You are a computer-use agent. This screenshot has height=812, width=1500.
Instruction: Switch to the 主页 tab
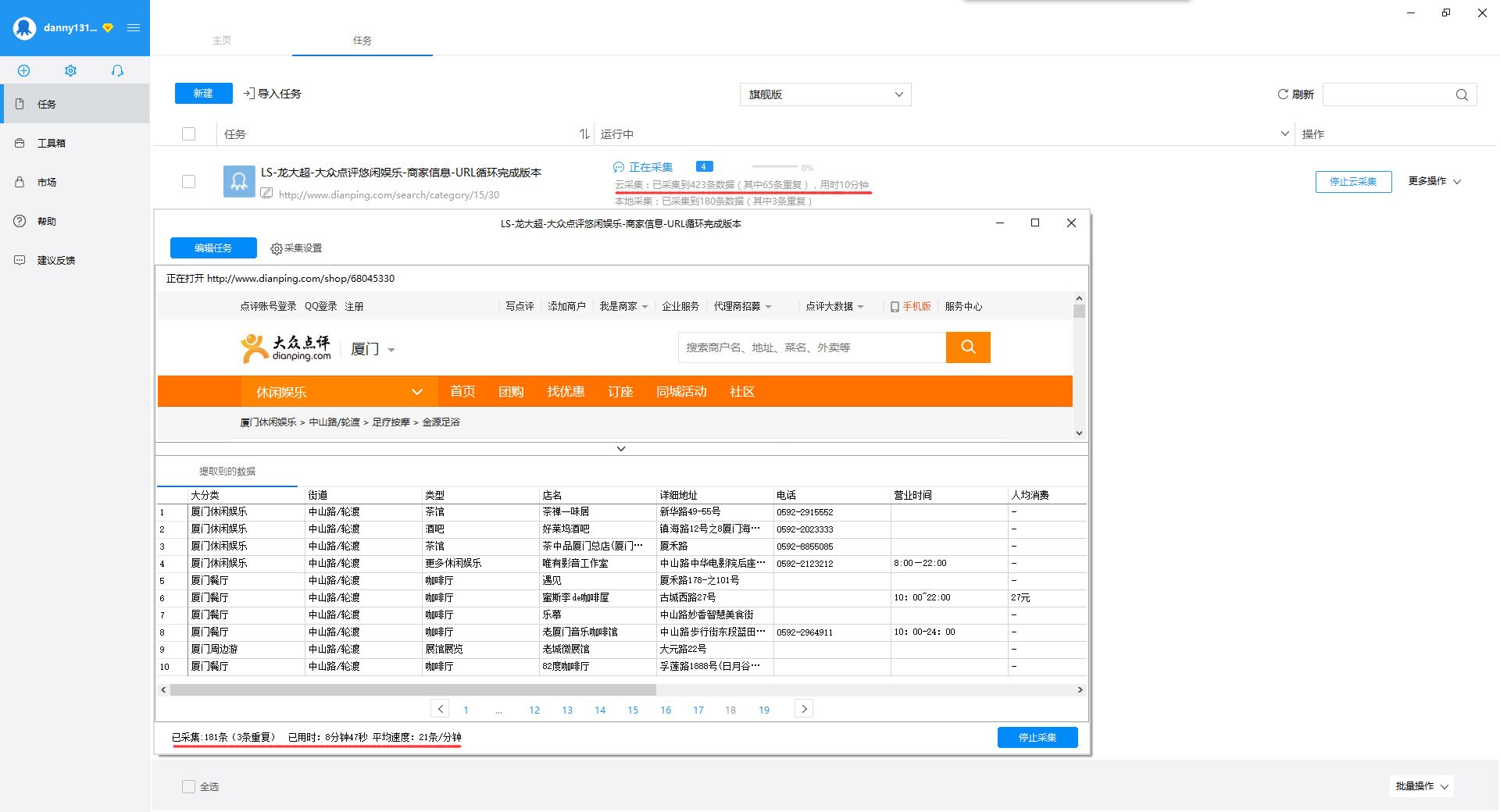[x=222, y=41]
